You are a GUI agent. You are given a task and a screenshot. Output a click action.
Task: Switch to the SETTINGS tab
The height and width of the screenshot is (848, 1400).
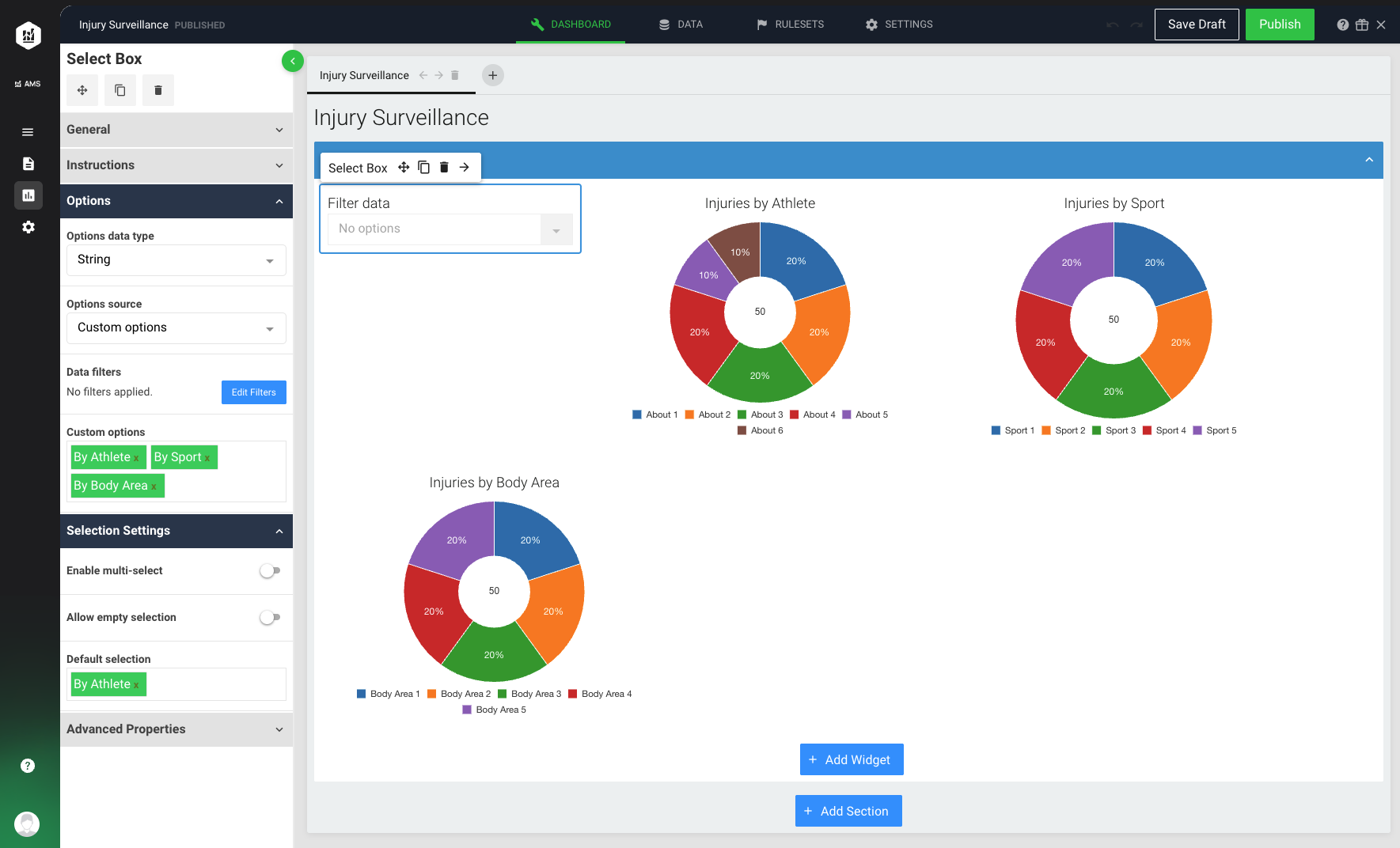coord(899,25)
